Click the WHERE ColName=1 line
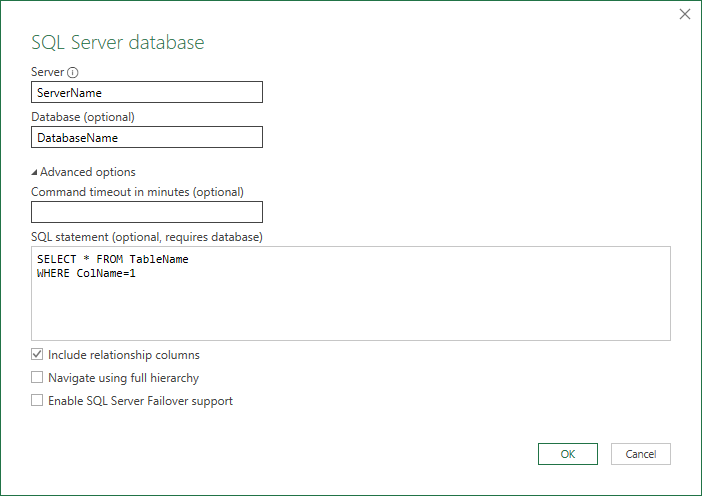 click(86, 273)
